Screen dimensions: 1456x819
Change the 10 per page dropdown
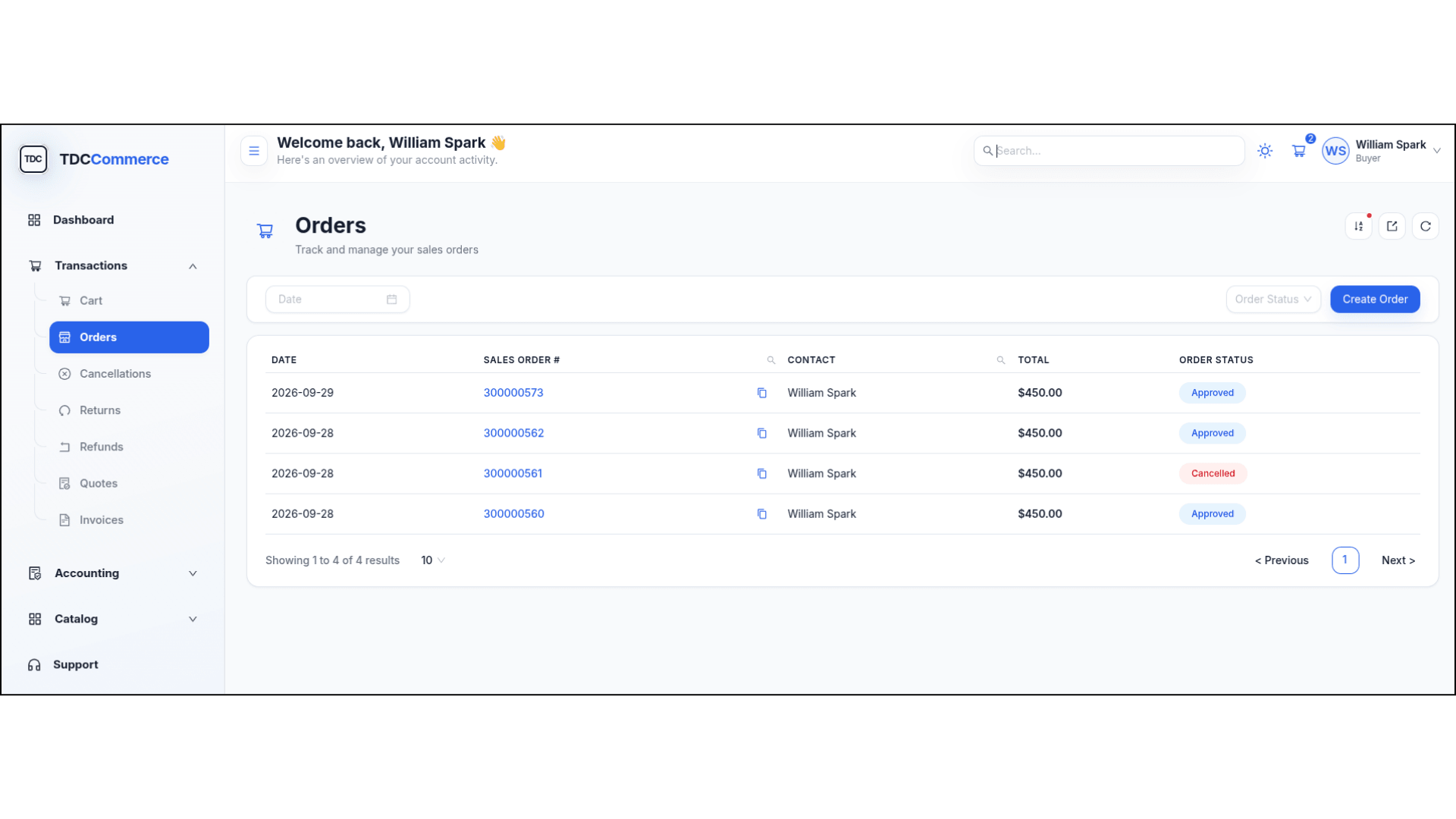[433, 560]
